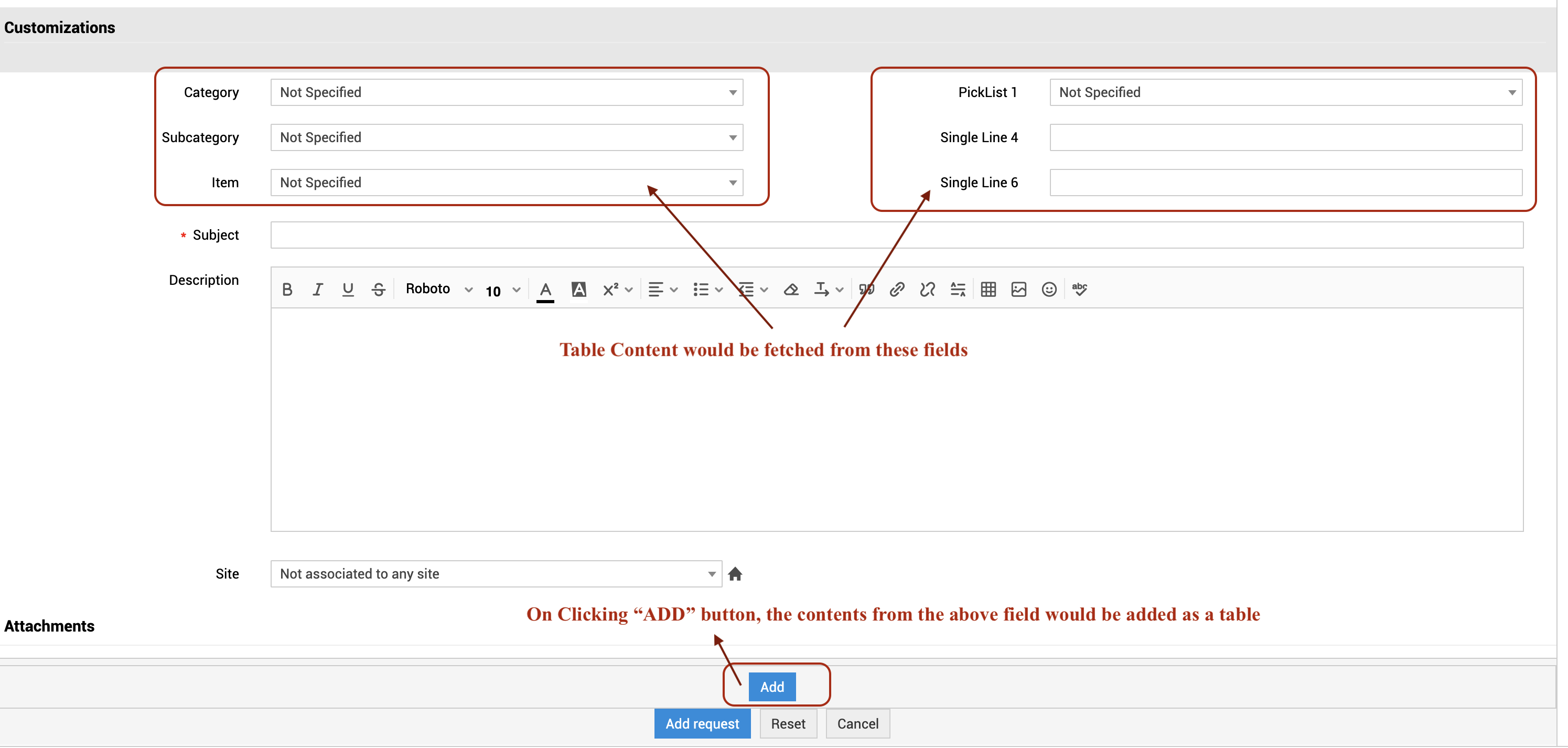Expand the Roboto font family list
Viewport: 1568px width, 748px height.
438,290
